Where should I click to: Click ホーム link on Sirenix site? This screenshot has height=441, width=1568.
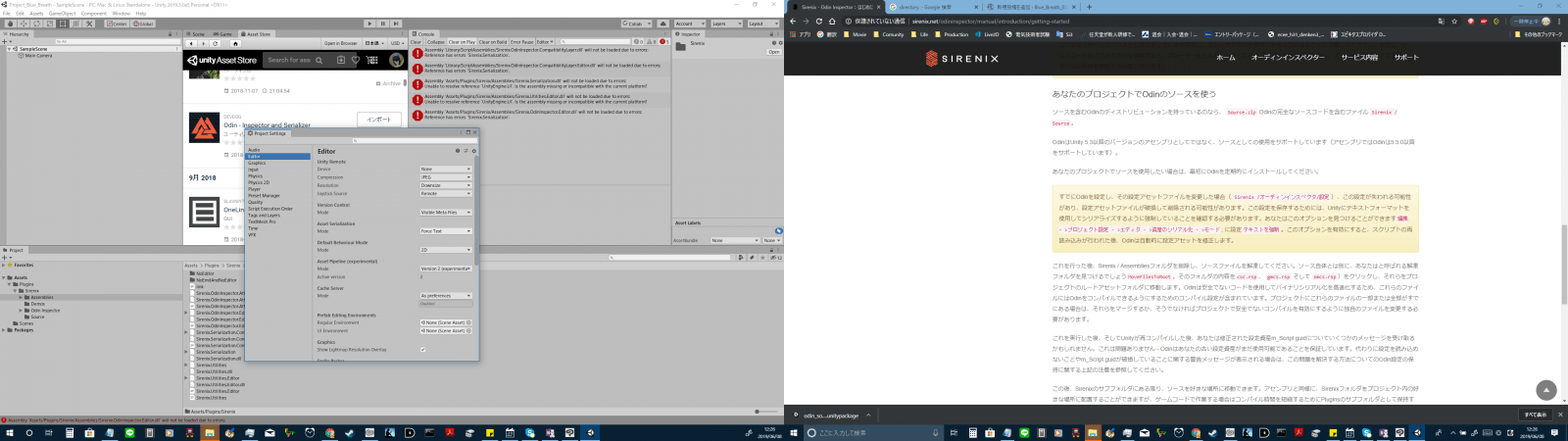pyautogui.click(x=1226, y=57)
